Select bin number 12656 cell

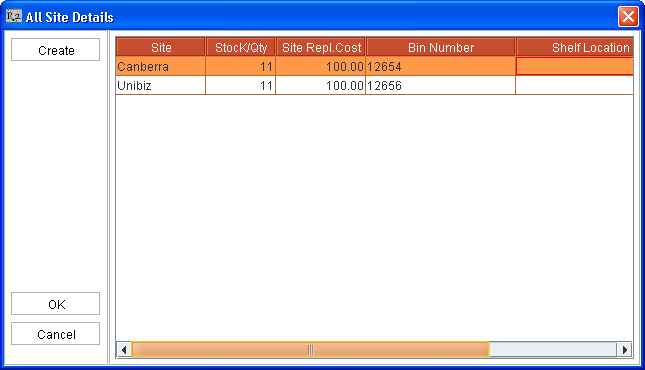point(441,85)
